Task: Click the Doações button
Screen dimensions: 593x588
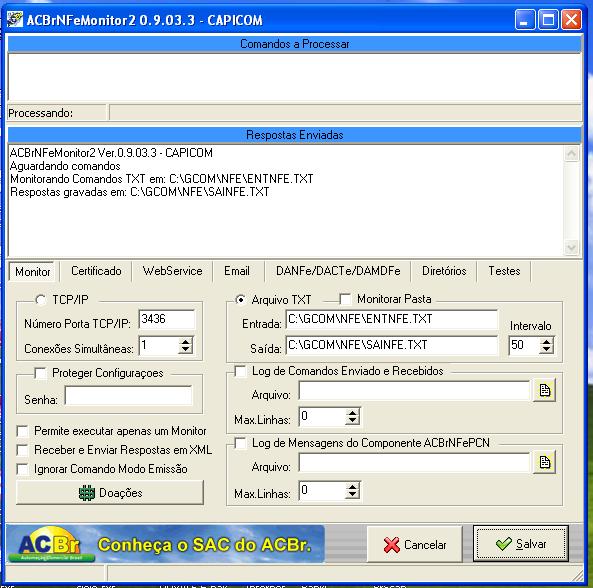Action: tap(110, 493)
